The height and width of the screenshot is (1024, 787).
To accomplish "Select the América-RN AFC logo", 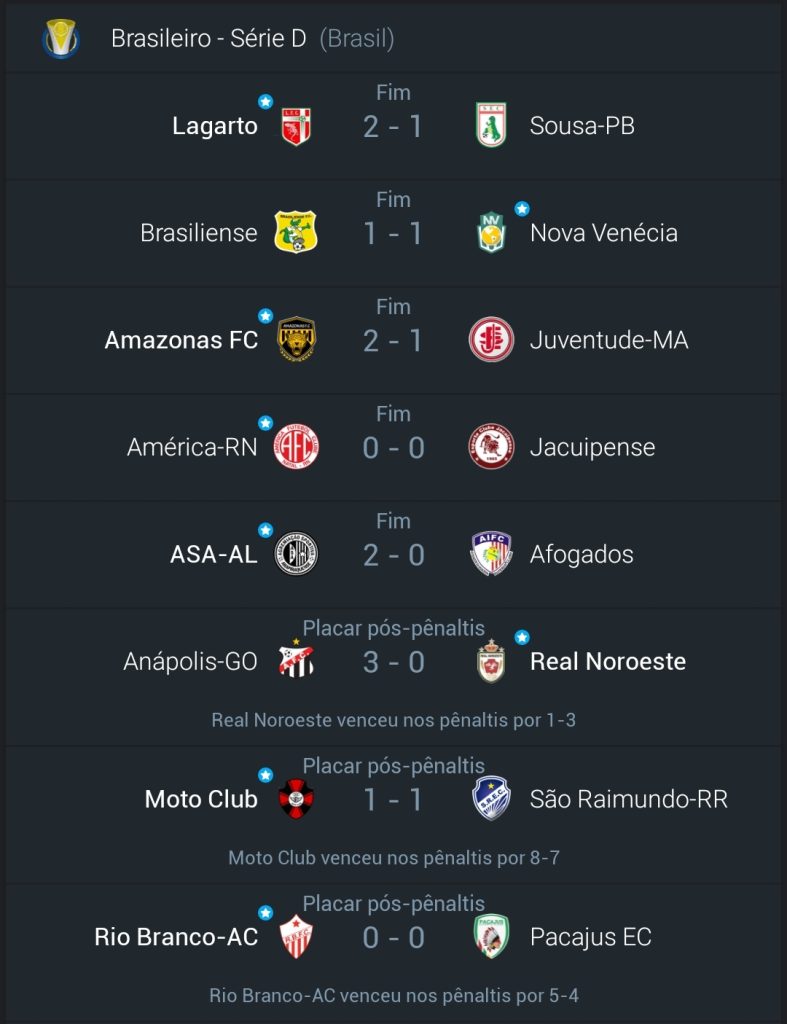I will click(296, 447).
